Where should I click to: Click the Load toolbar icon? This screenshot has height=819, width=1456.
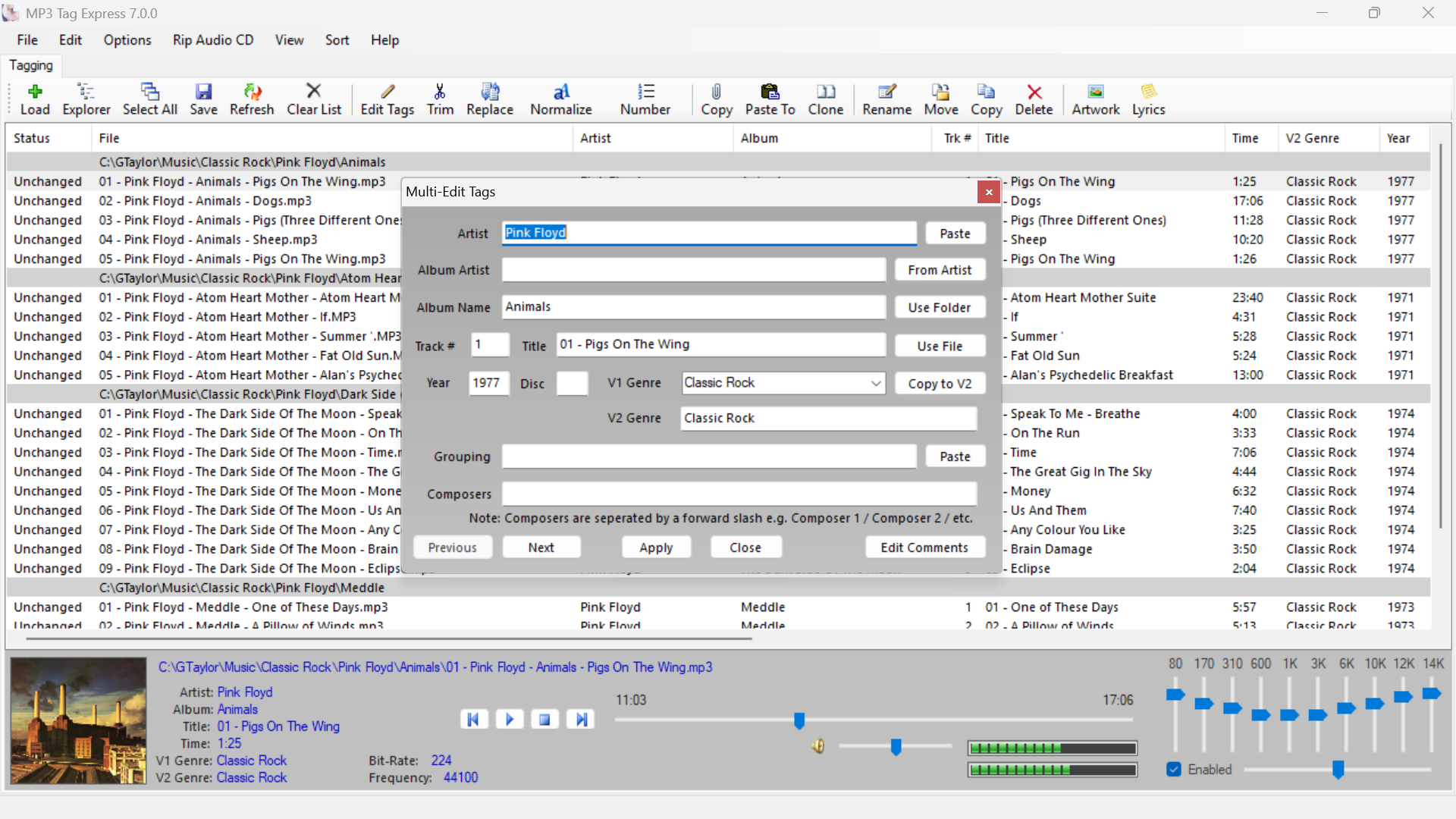[x=35, y=99]
